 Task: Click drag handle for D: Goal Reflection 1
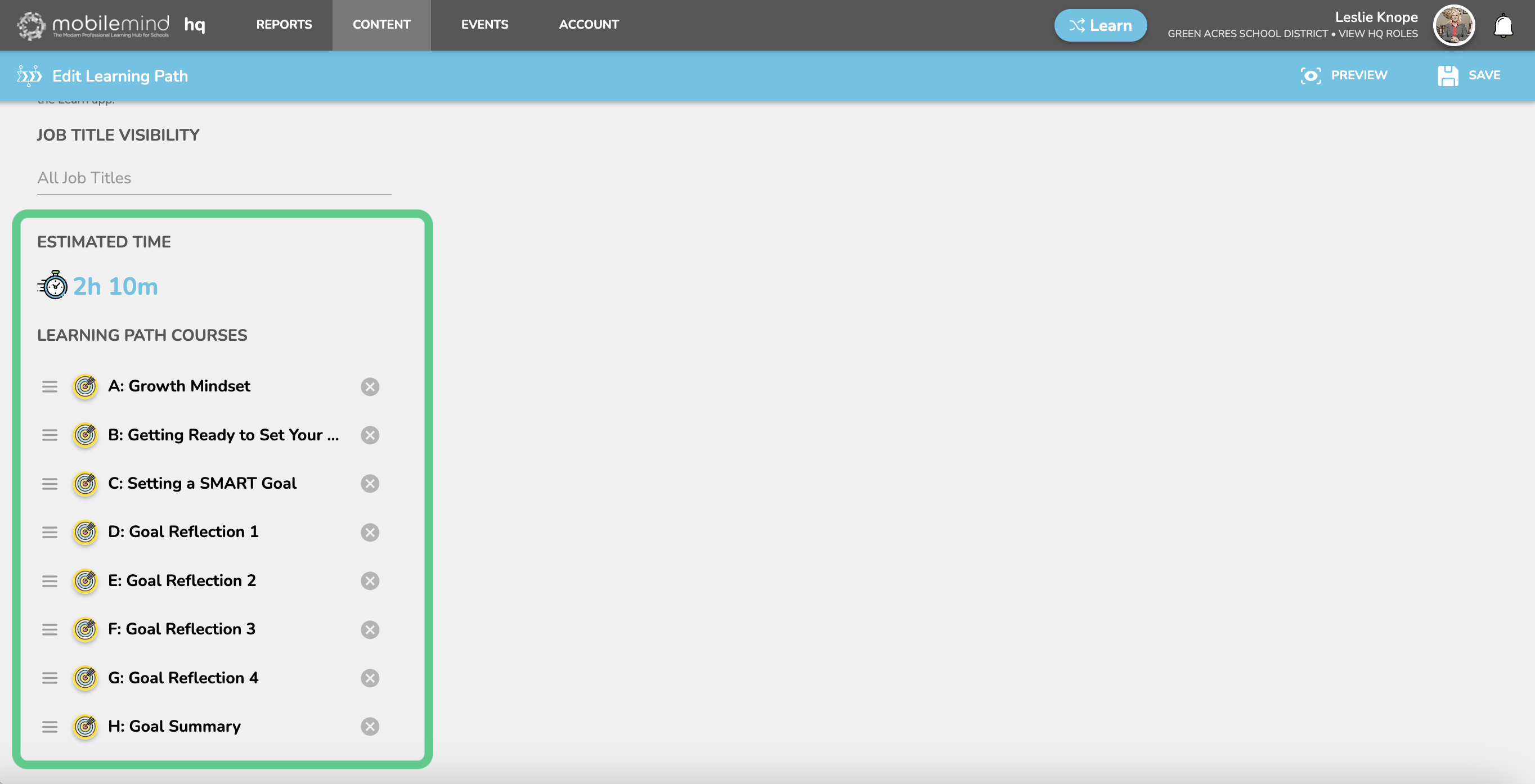pos(50,532)
